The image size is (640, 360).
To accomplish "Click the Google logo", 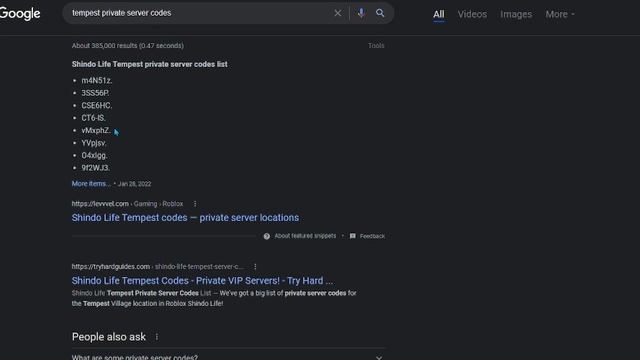I will tap(20, 13).
